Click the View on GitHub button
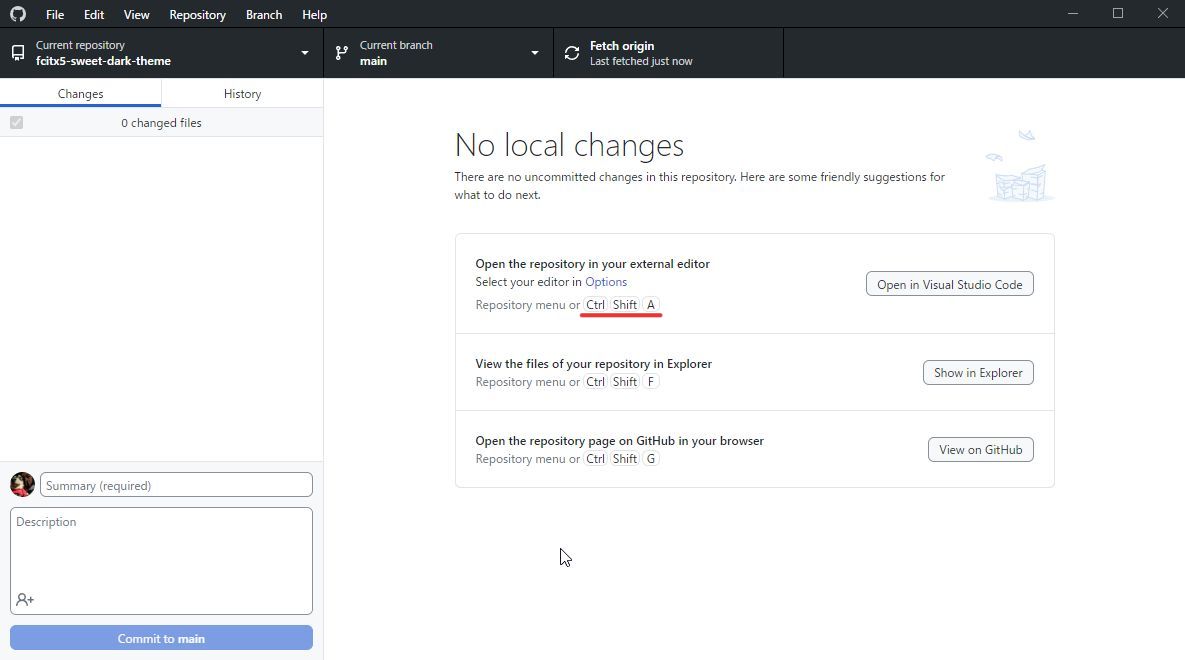Viewport: 1185px width, 660px height. [x=980, y=449]
